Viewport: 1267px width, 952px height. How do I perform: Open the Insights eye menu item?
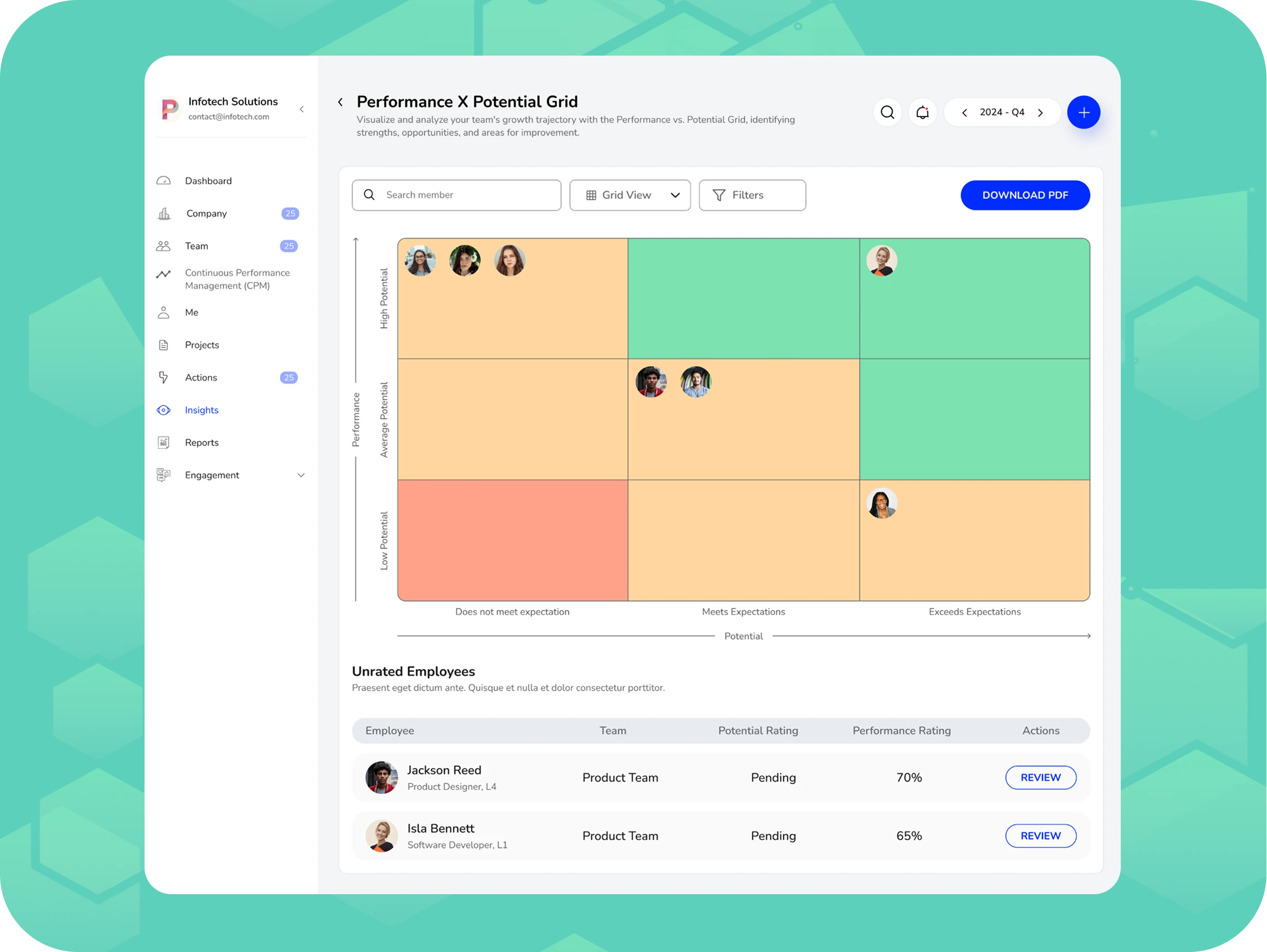tap(201, 410)
